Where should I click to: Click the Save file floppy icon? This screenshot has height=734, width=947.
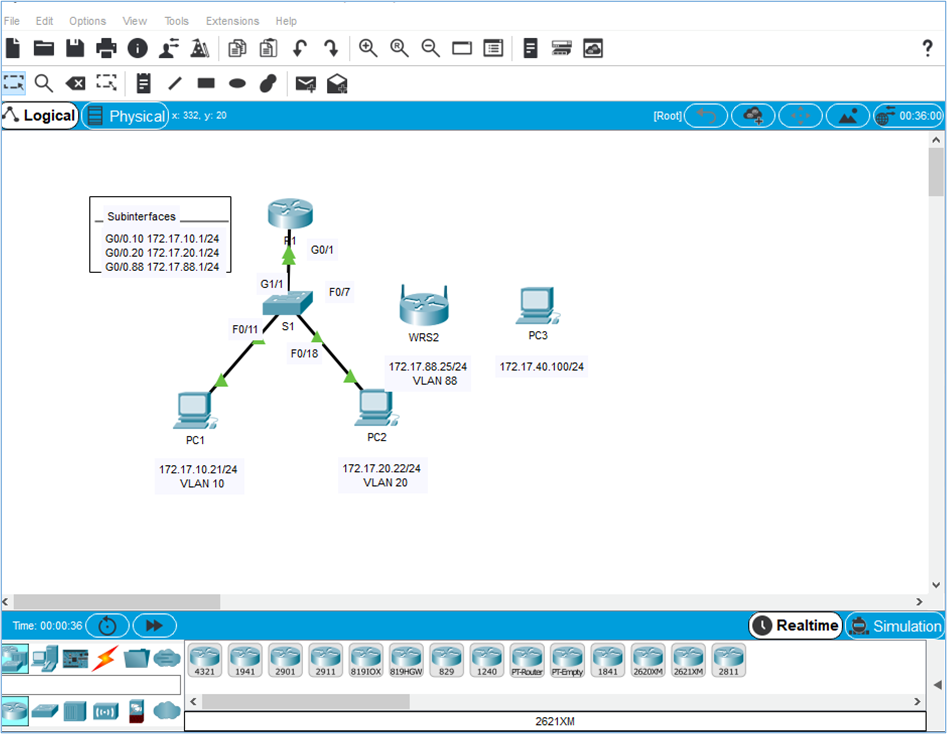[75, 48]
